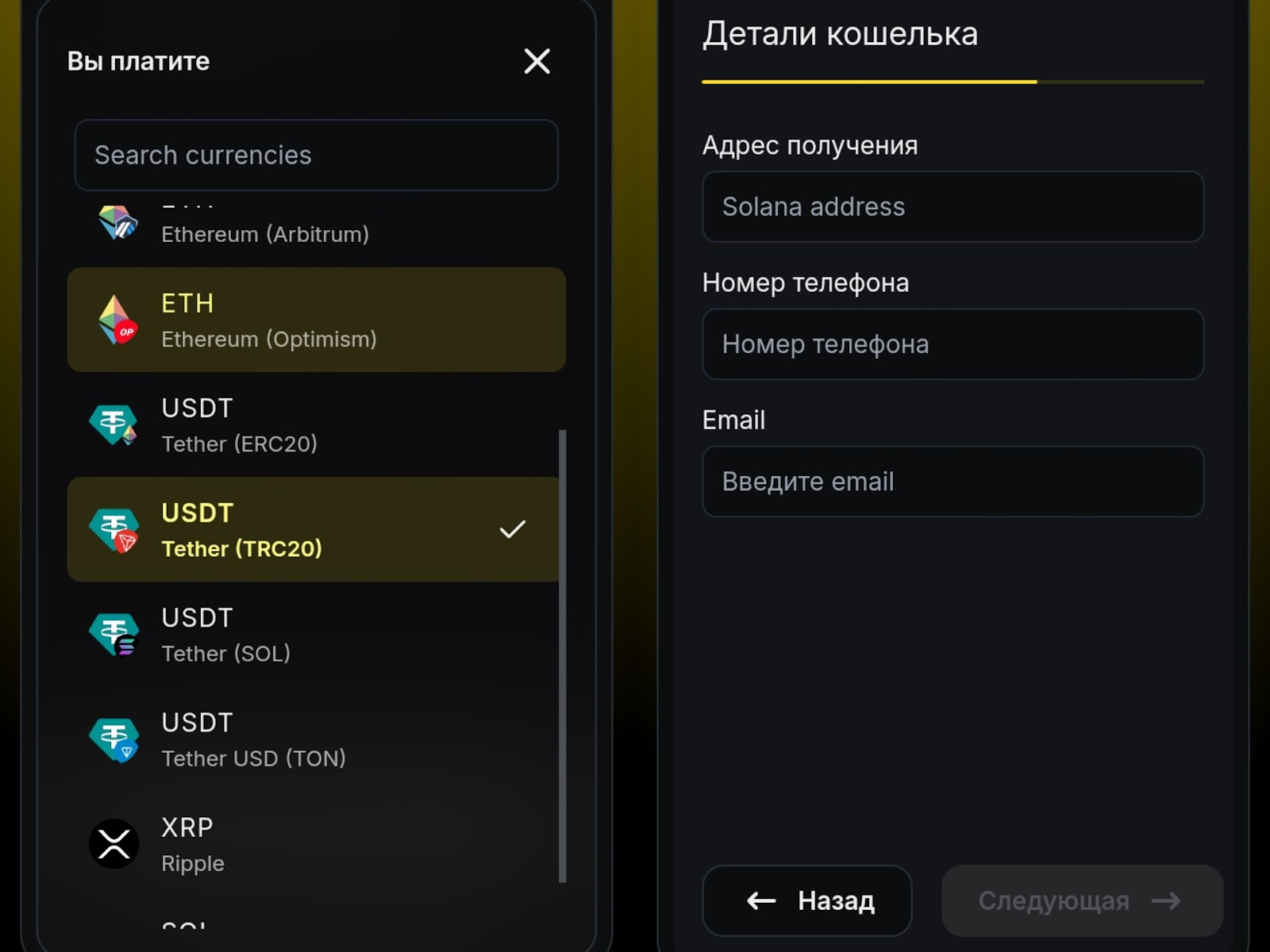
Task: Click the Tether ERC20 coin icon
Action: tap(114, 424)
